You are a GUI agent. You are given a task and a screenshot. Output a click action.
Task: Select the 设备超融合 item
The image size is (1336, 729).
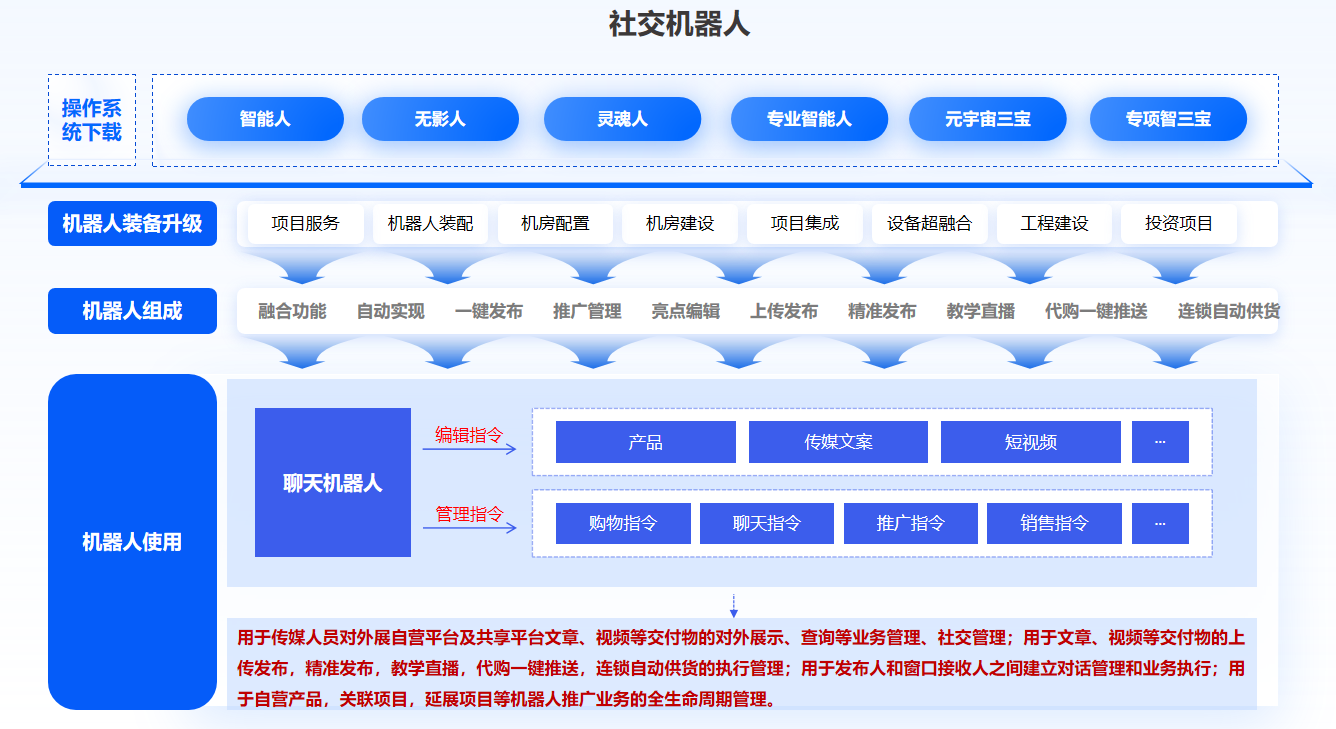click(929, 224)
